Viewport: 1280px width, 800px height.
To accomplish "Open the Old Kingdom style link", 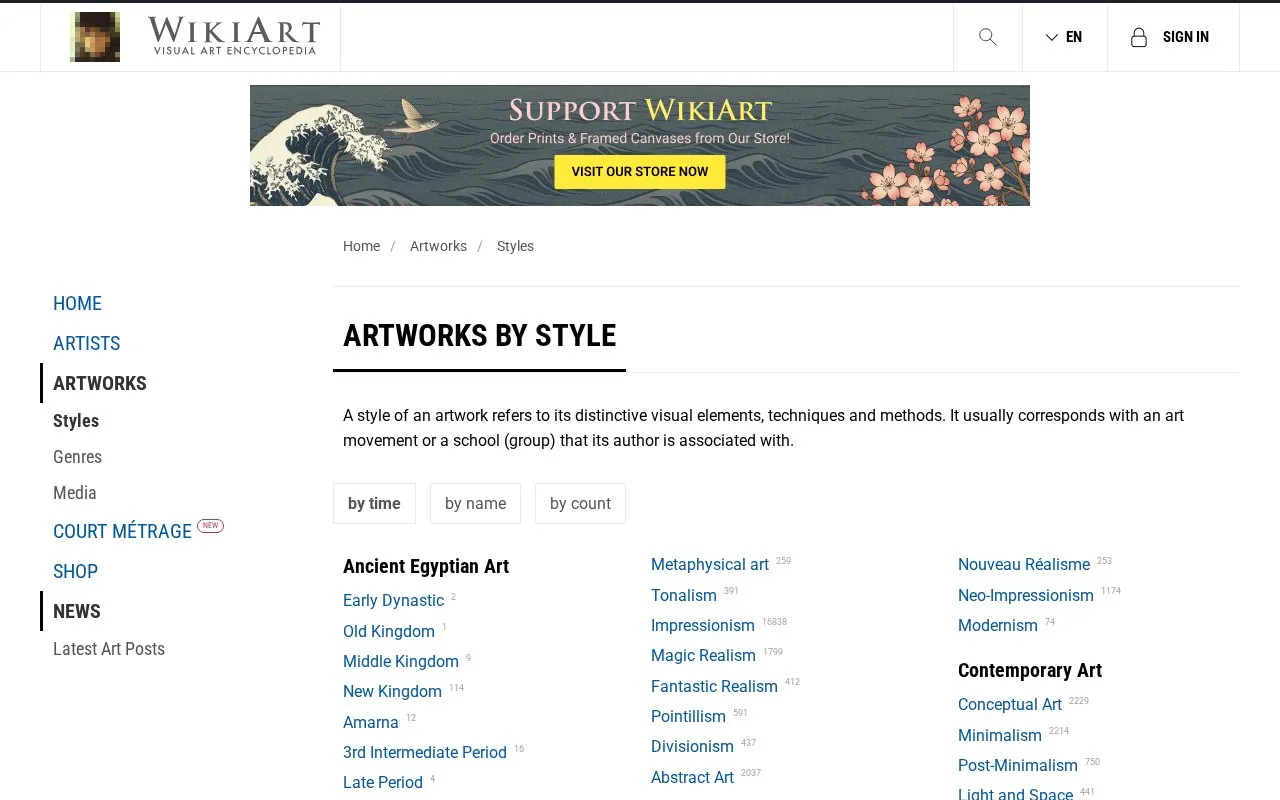I will [389, 631].
